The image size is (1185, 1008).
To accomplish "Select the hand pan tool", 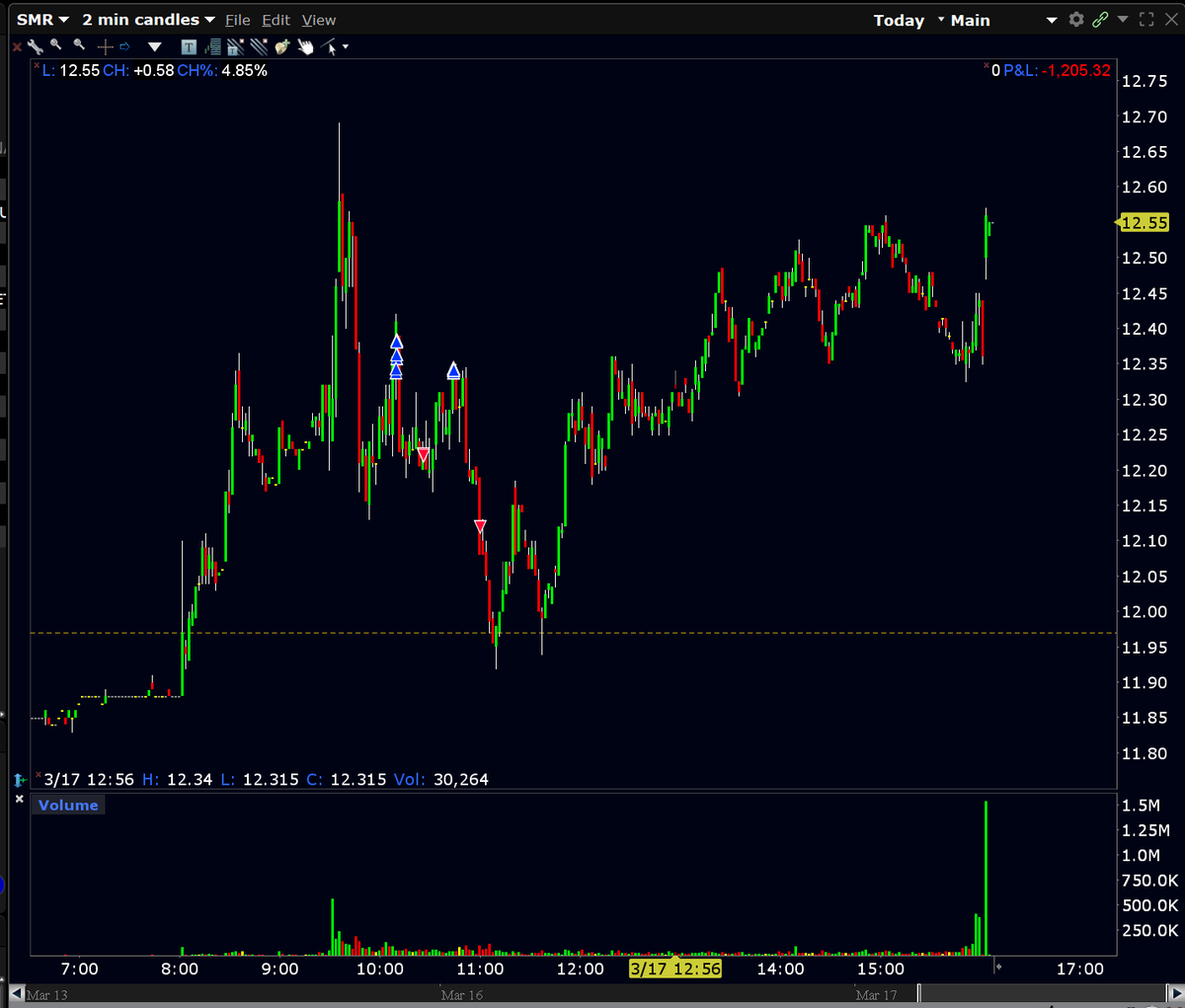I will click(x=305, y=46).
